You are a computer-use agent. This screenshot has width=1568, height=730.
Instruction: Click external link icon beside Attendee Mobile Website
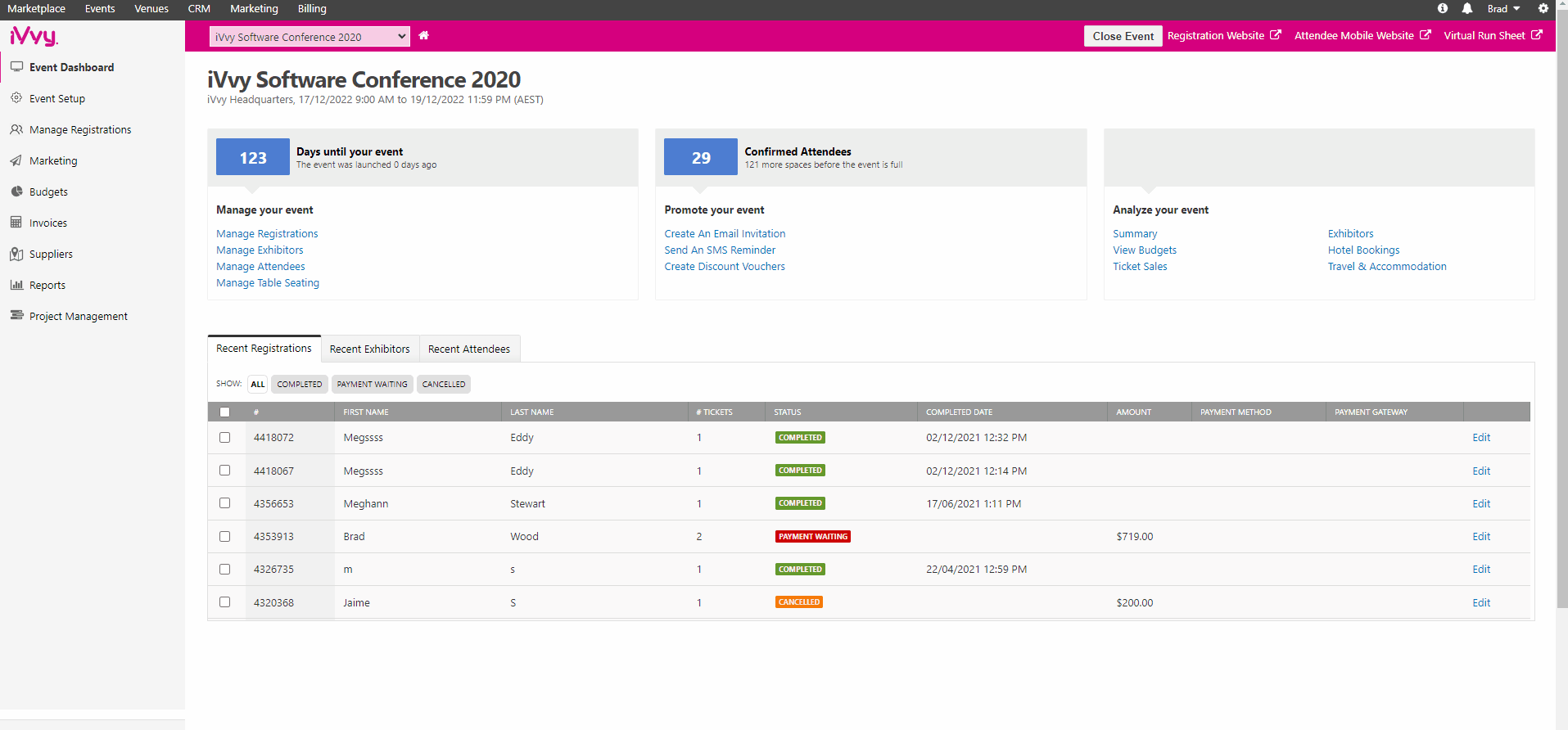[1426, 35]
